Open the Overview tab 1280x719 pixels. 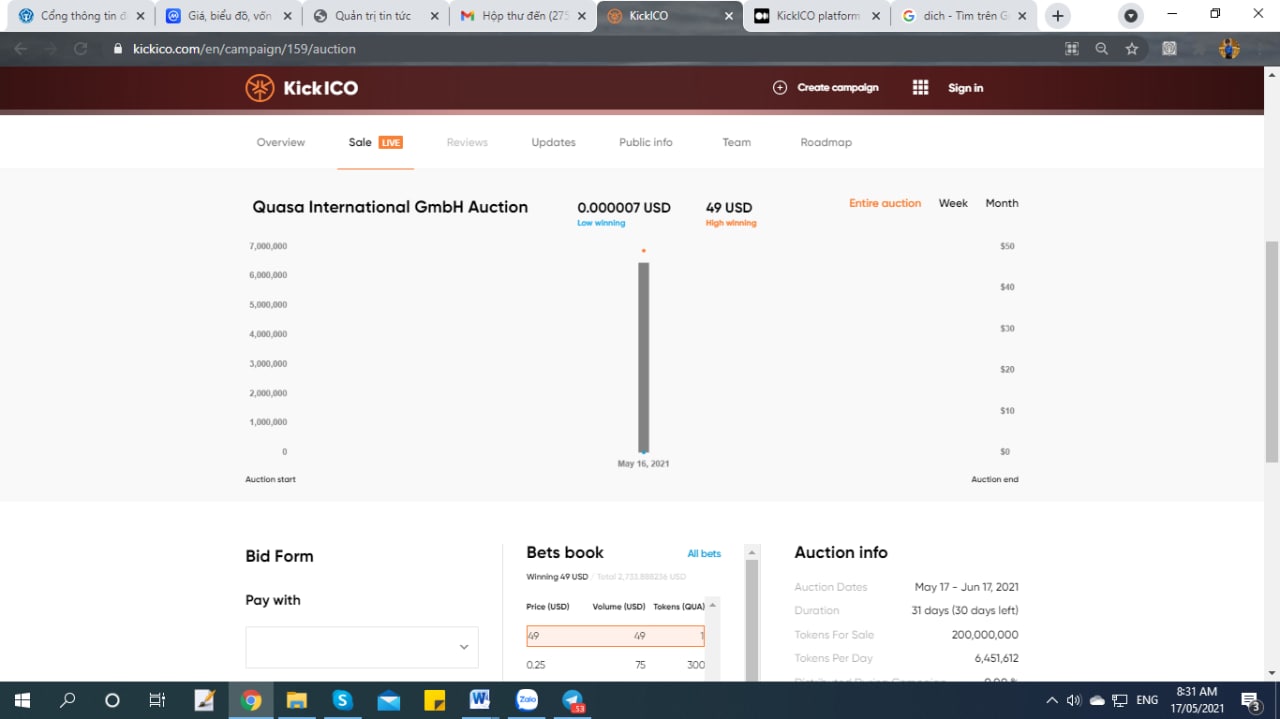pos(281,142)
